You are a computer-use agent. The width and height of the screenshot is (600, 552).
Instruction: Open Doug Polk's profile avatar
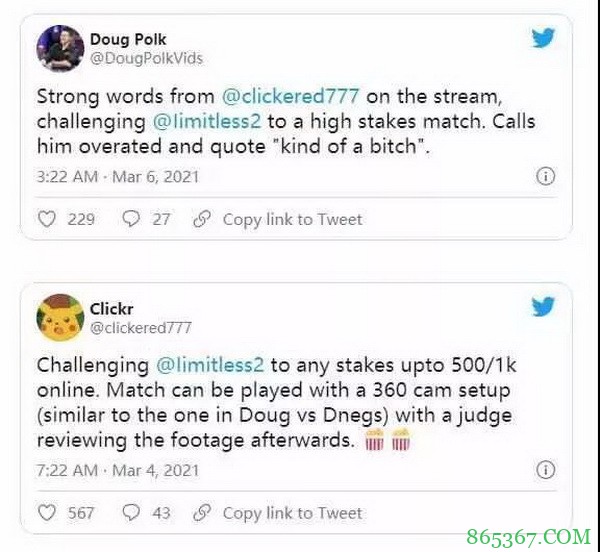pyautogui.click(x=60, y=48)
